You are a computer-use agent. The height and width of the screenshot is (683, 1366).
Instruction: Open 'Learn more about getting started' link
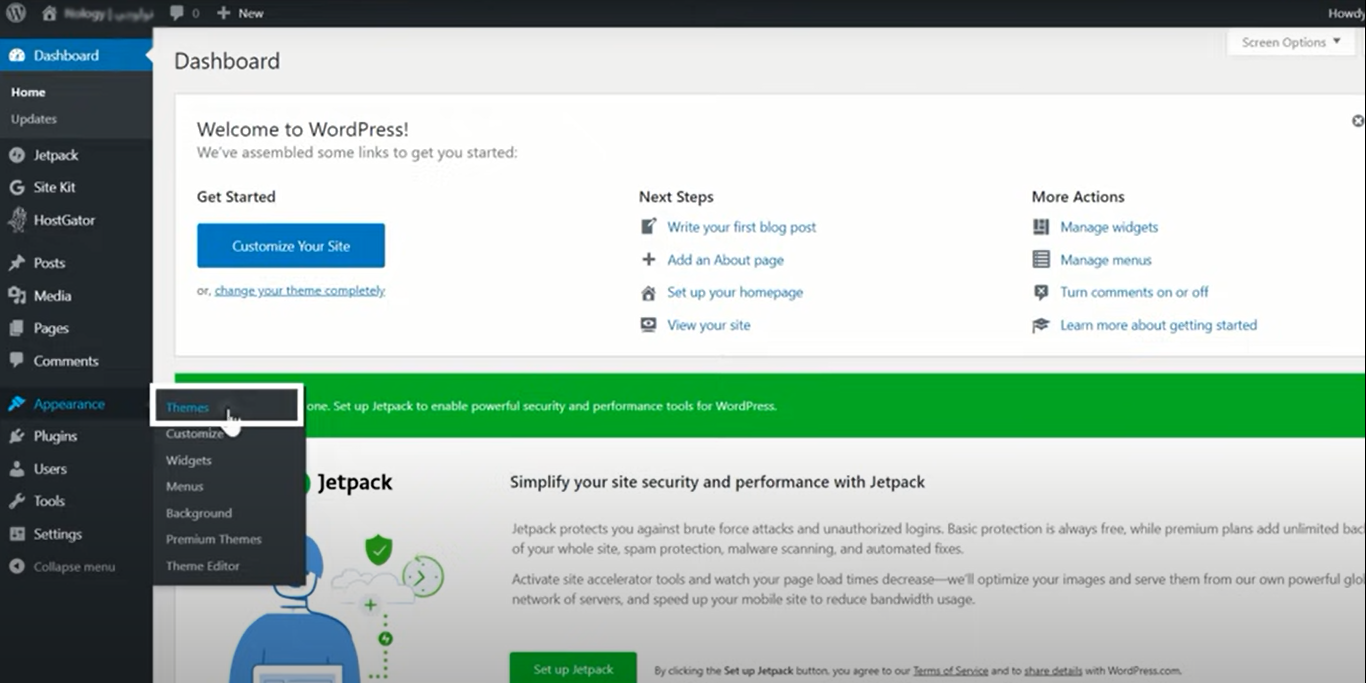click(1159, 325)
